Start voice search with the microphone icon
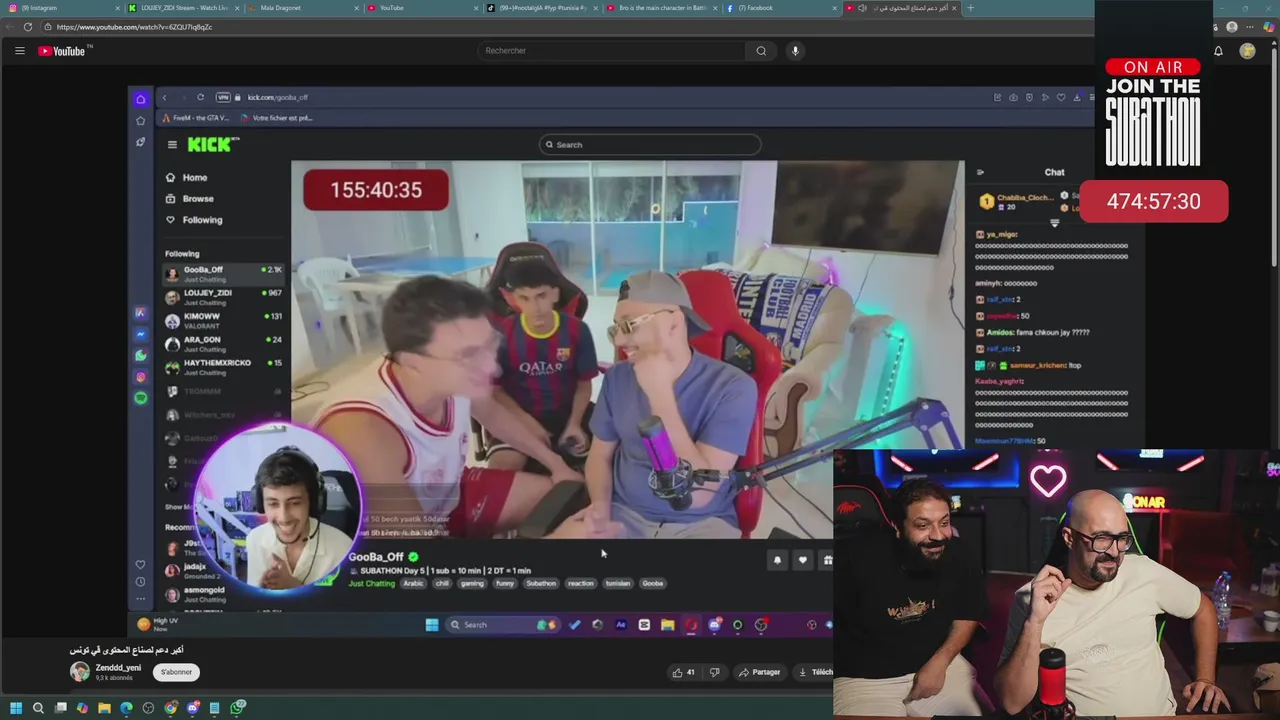1280x720 pixels. click(795, 51)
